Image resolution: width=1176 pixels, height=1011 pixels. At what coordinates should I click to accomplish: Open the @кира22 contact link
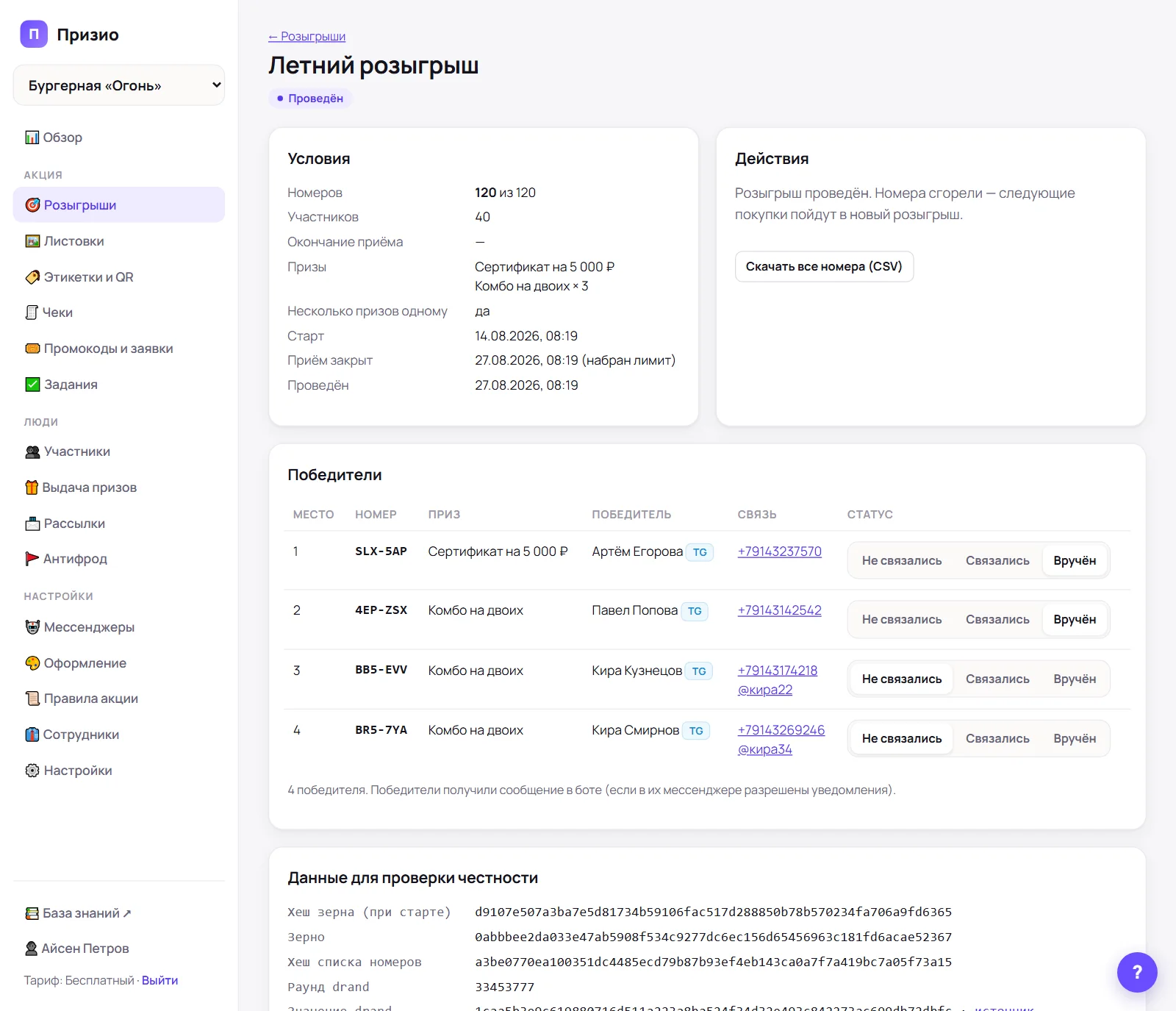coord(764,690)
